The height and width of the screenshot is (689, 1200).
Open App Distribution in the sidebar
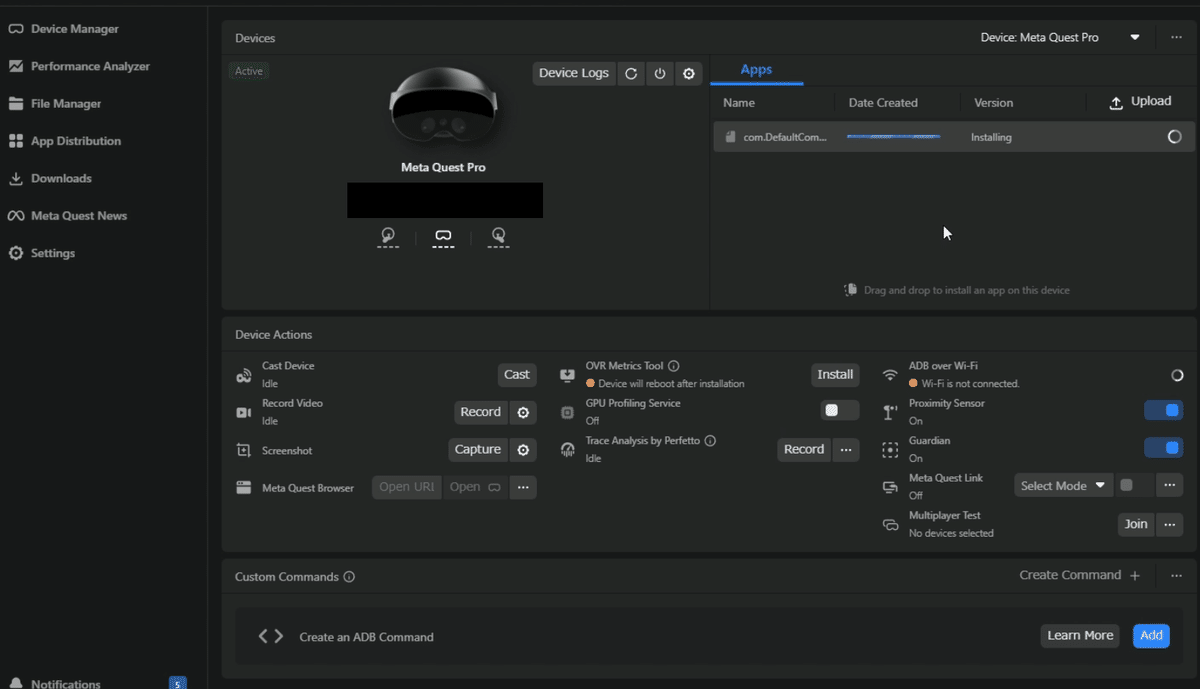tap(65, 141)
